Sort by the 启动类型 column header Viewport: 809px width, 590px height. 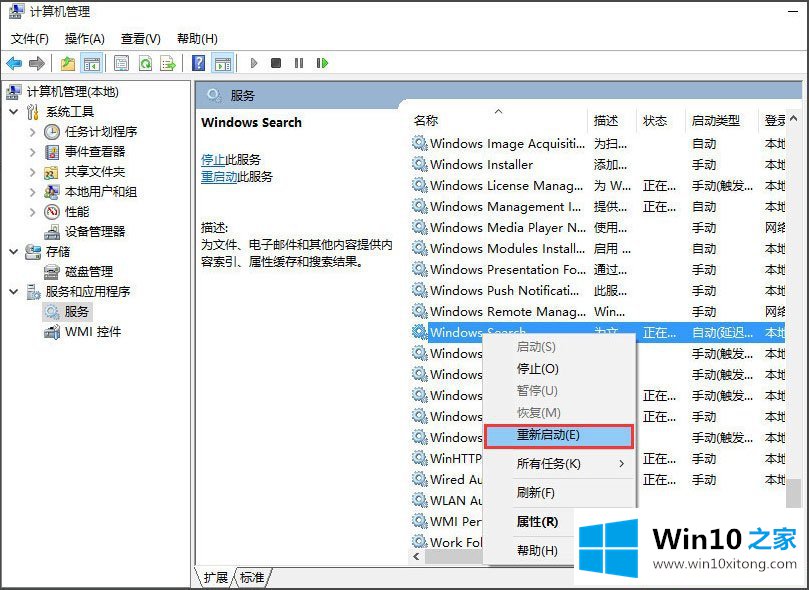[722, 121]
